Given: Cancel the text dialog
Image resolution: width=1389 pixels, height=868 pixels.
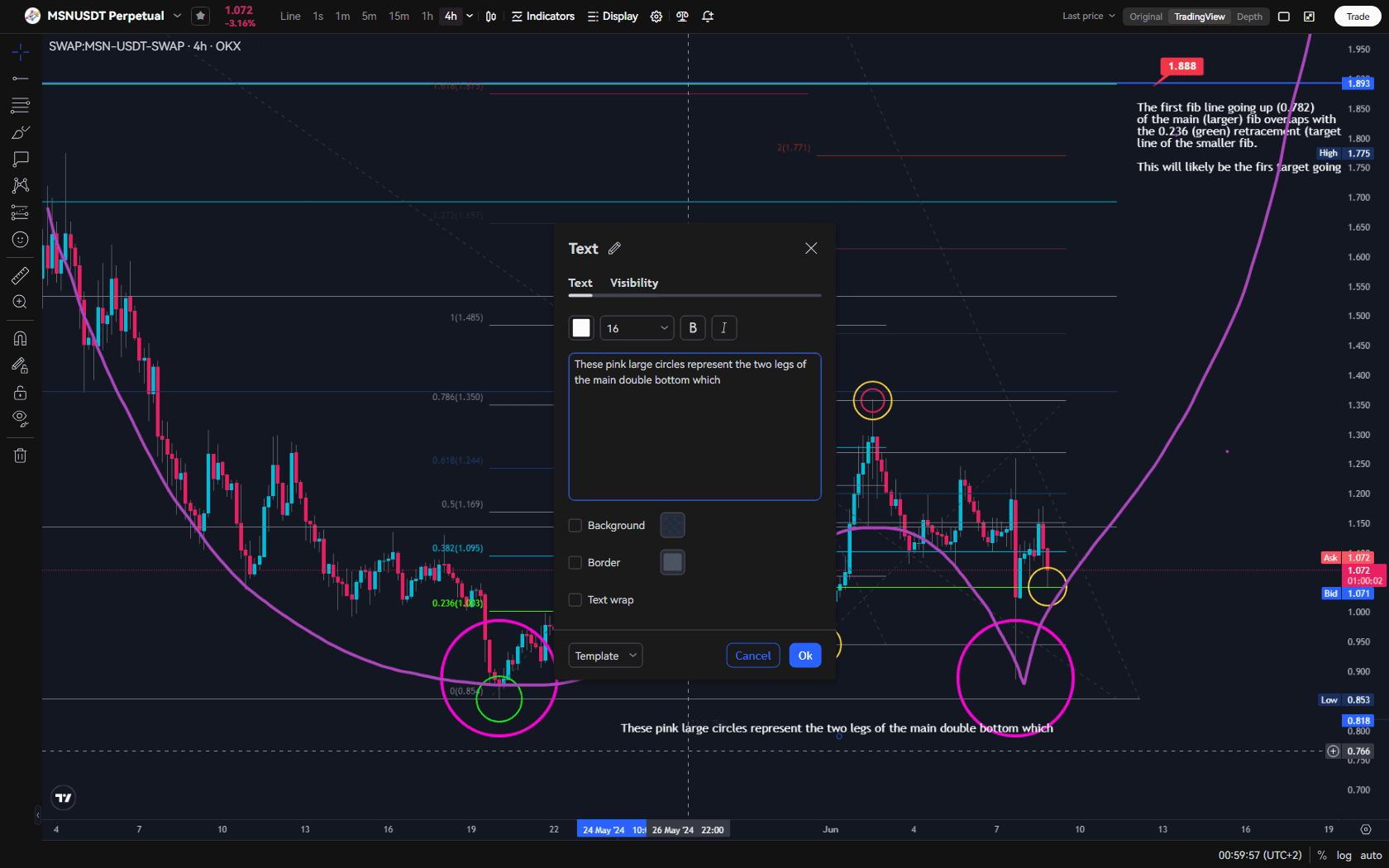Looking at the screenshot, I should point(753,656).
